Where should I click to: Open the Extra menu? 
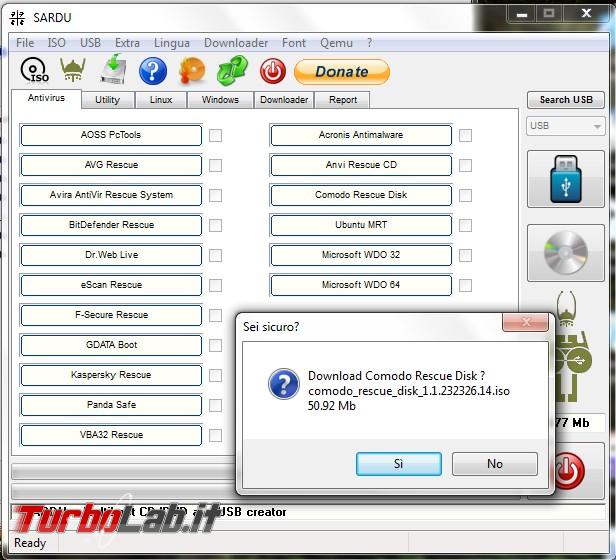pyautogui.click(x=127, y=42)
